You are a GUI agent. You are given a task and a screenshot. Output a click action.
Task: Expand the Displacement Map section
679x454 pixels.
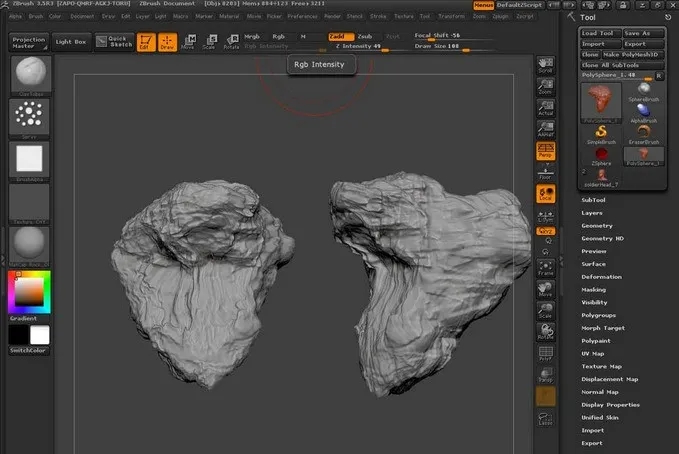tap(610, 379)
